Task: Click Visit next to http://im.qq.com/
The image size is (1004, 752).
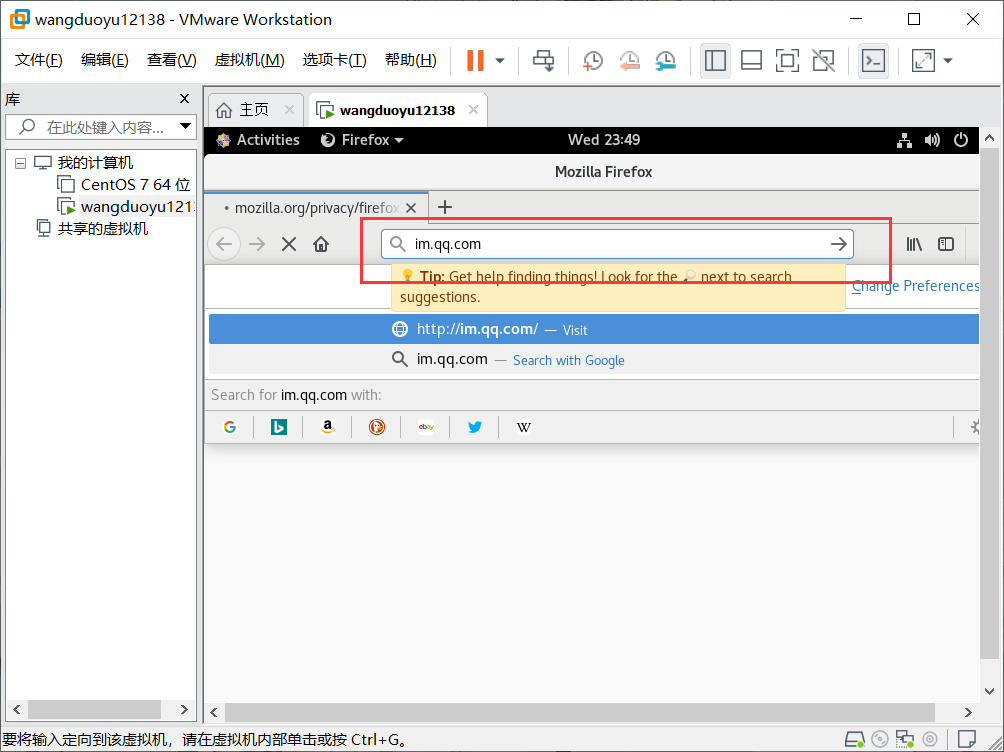Action: tap(575, 329)
